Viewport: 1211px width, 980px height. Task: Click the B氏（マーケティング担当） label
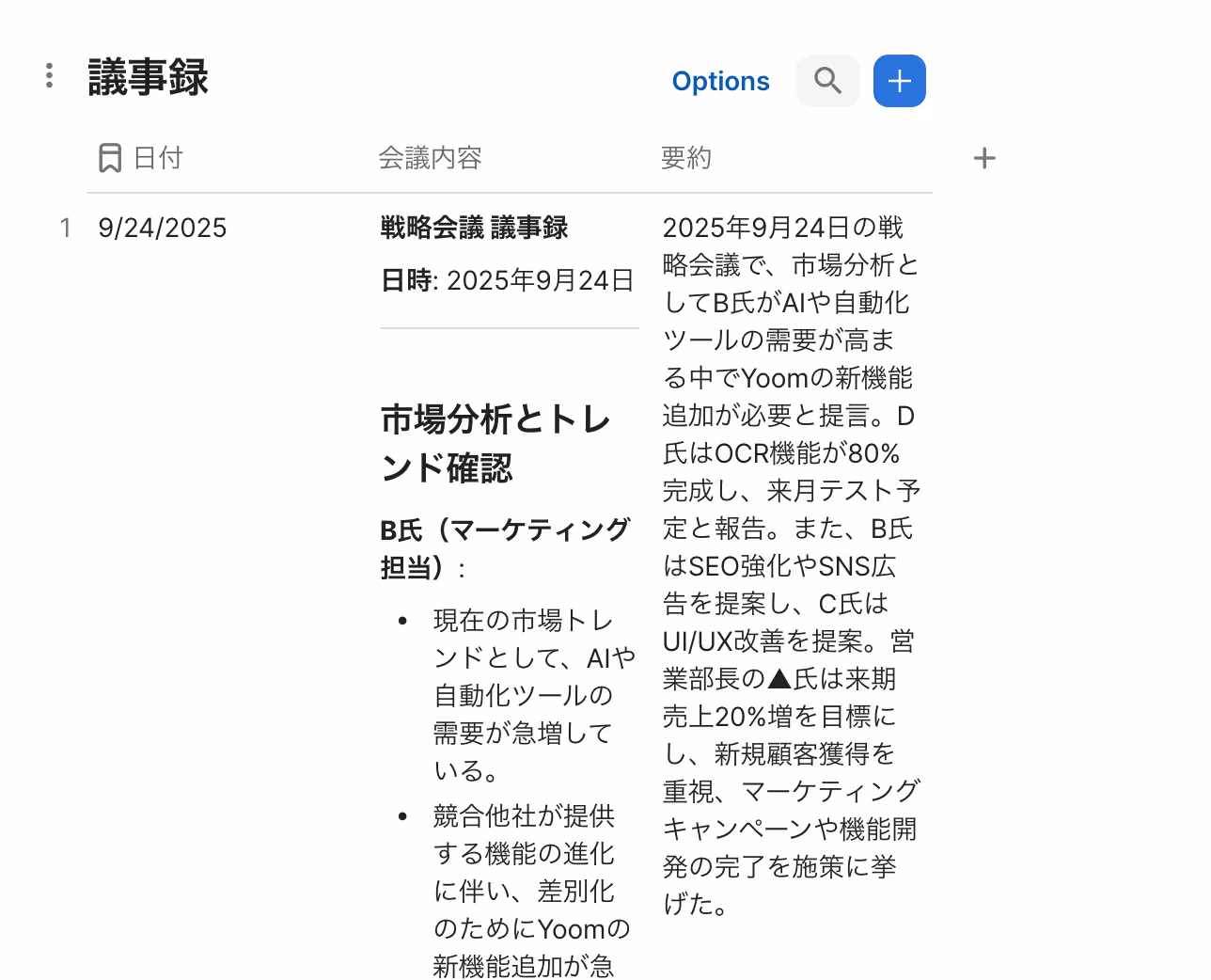[x=505, y=548]
